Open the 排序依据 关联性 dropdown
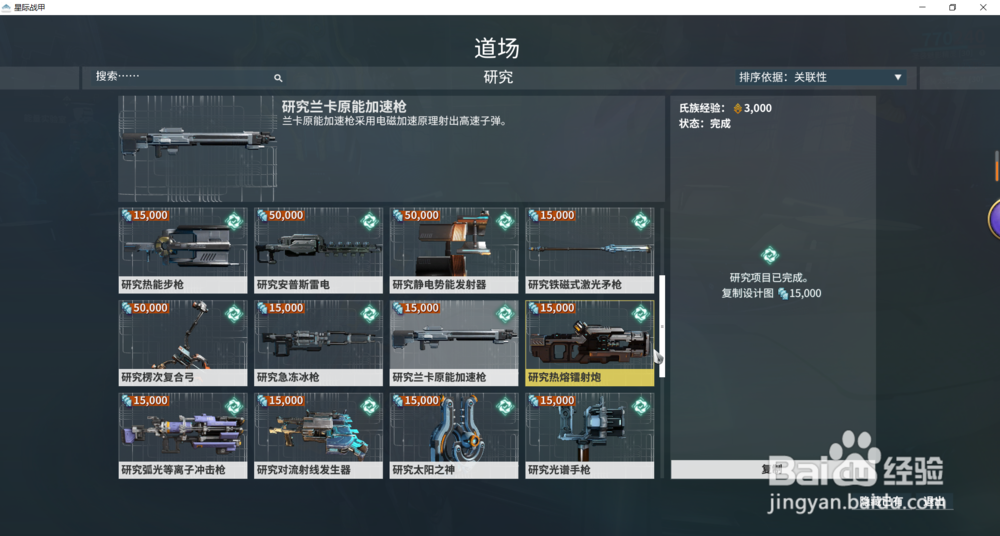The height and width of the screenshot is (536, 1000). [820, 77]
